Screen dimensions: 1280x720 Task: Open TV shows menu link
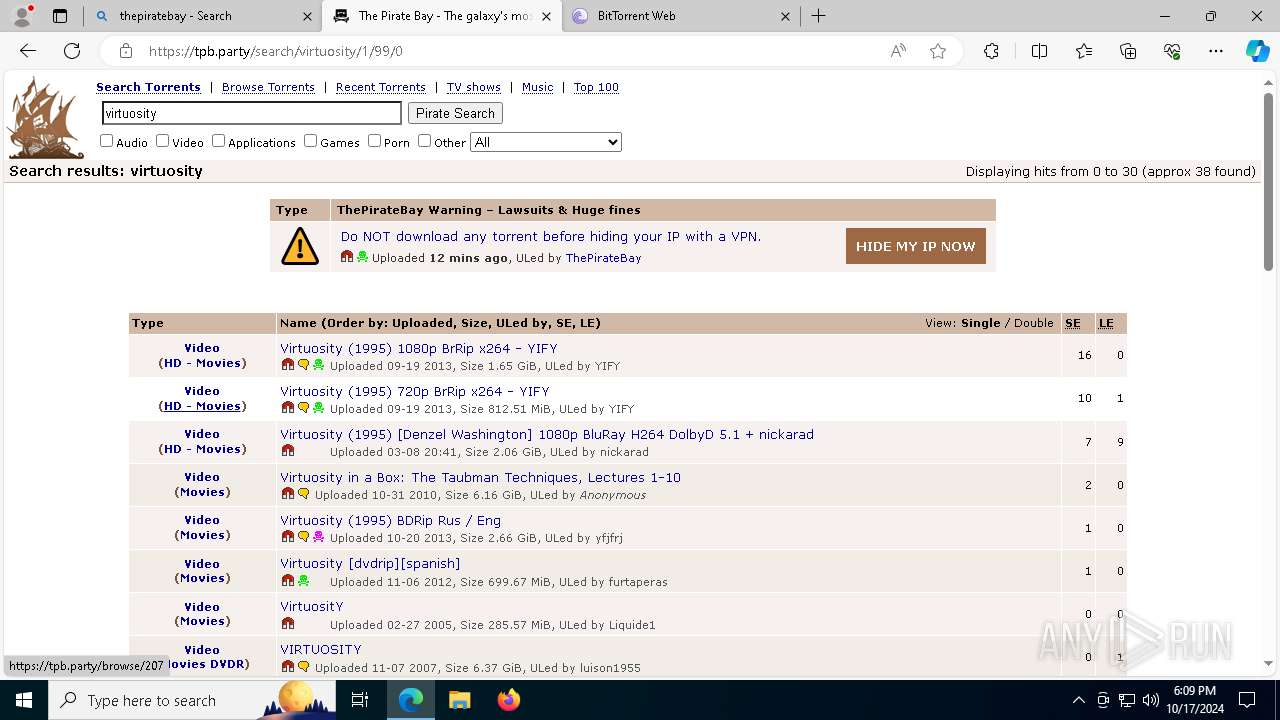click(x=473, y=87)
